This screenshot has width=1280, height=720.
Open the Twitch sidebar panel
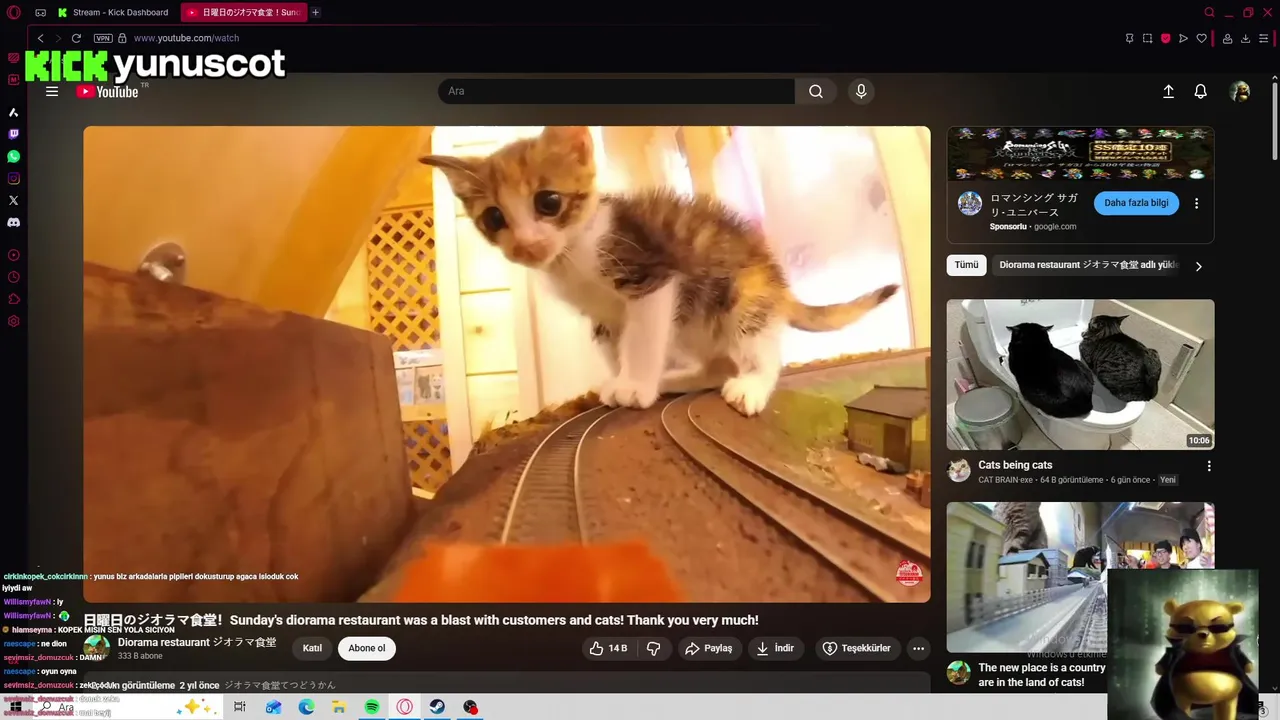[x=13, y=134]
